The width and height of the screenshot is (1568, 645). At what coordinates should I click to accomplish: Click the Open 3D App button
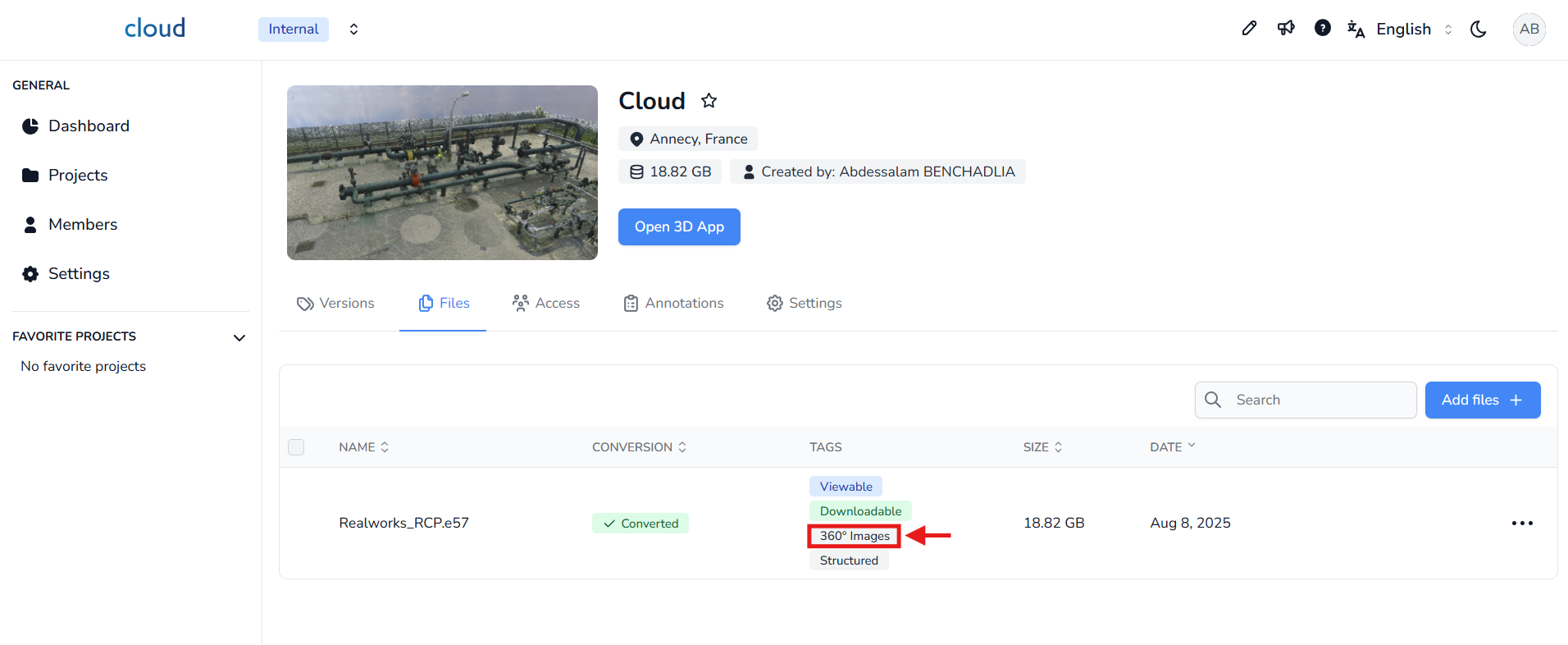tap(679, 226)
